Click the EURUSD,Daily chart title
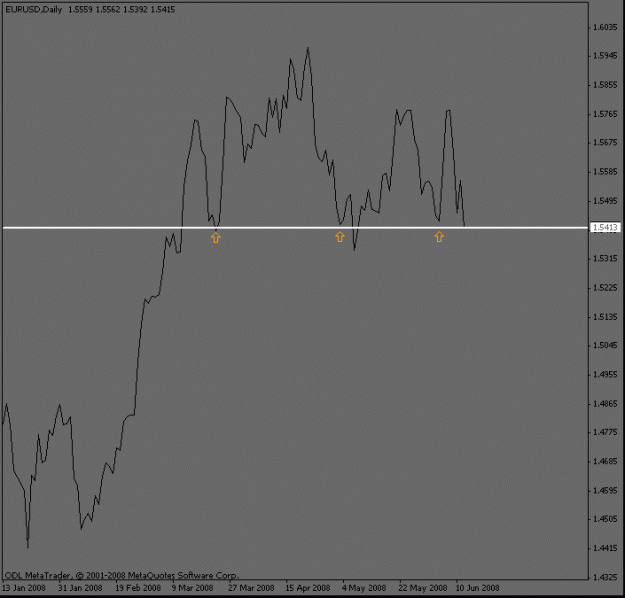625x598 pixels. click(x=34, y=10)
